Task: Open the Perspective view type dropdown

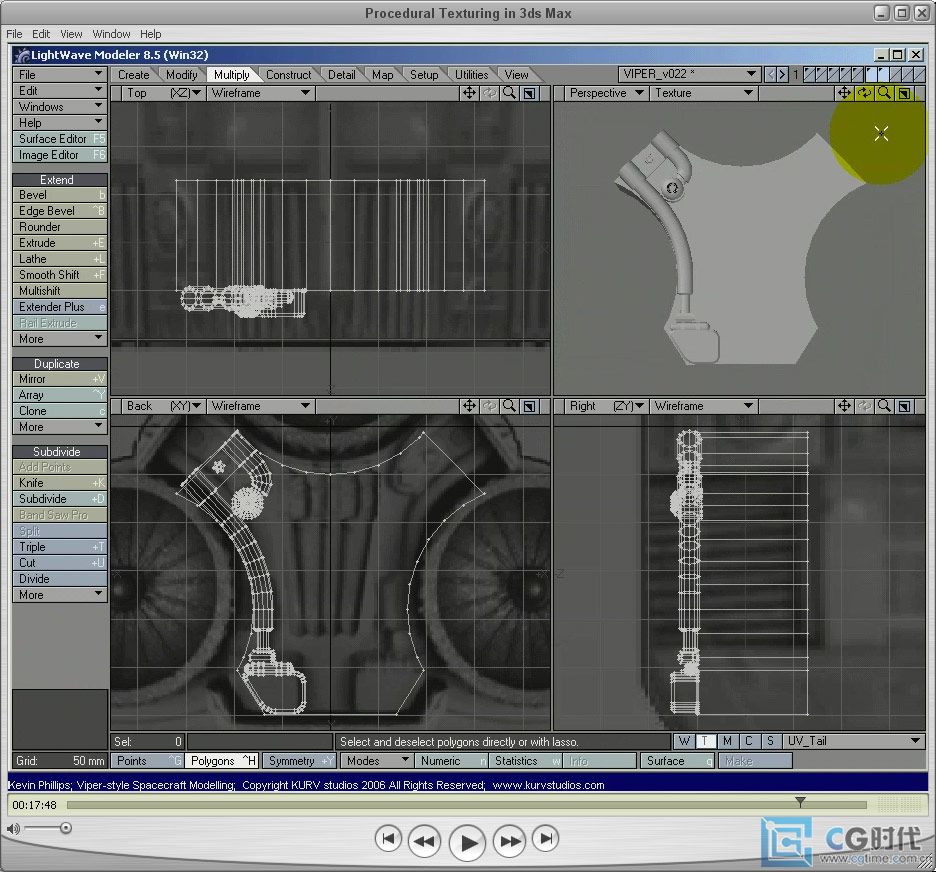Action: [606, 93]
